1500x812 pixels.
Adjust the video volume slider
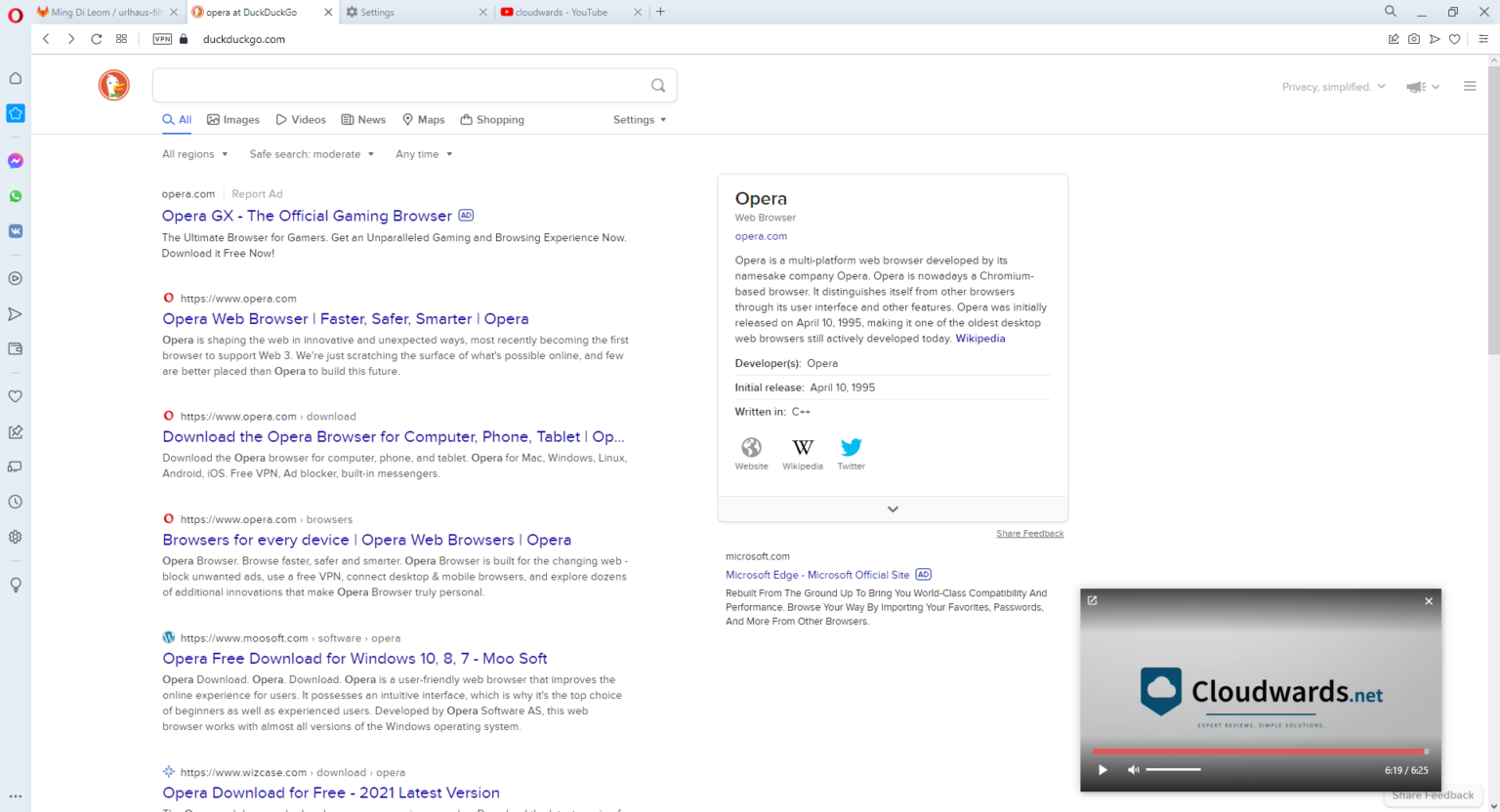pyautogui.click(x=1173, y=770)
